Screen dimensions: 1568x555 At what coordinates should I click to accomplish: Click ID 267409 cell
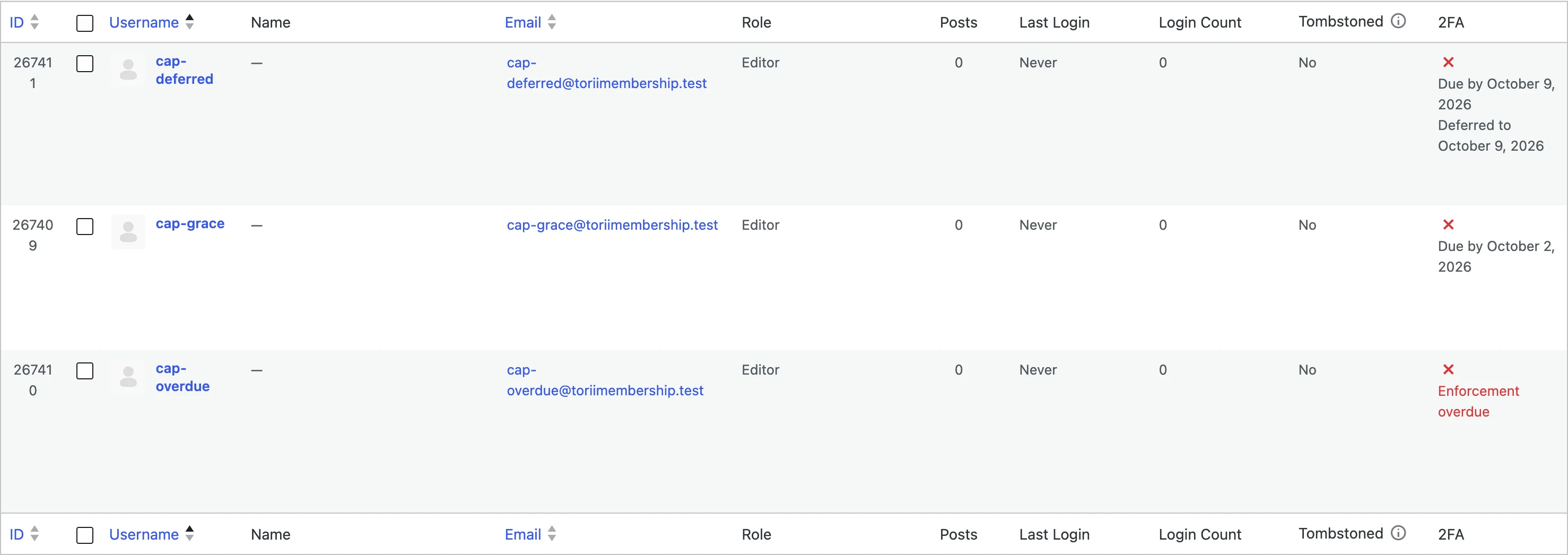33,236
